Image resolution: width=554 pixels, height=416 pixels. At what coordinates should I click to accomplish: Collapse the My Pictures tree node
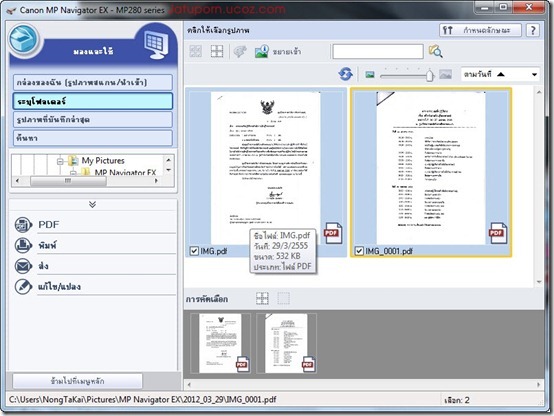click(x=60, y=161)
